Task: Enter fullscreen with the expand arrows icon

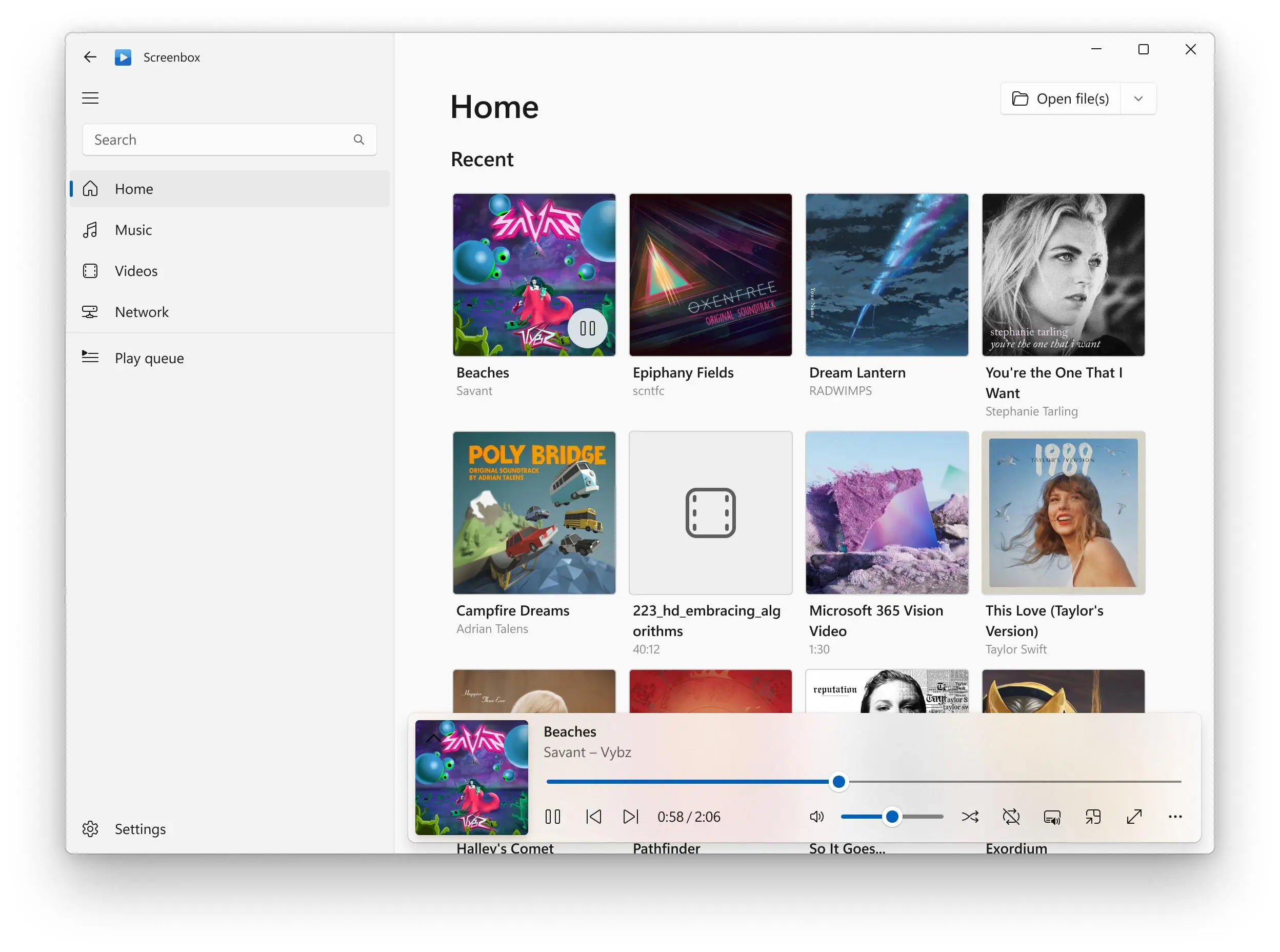Action: tap(1134, 817)
